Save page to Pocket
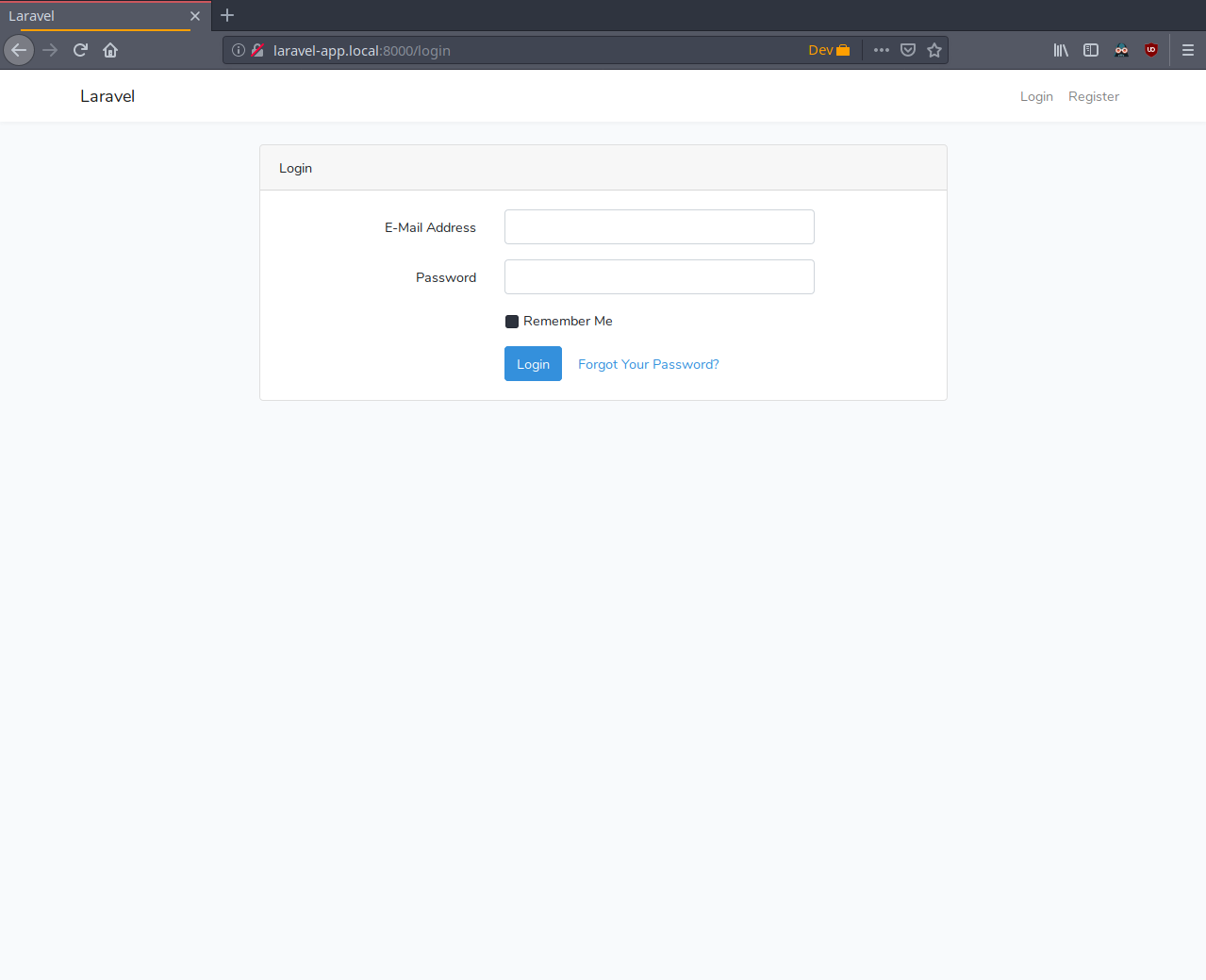This screenshot has height=980, width=1206. click(907, 50)
